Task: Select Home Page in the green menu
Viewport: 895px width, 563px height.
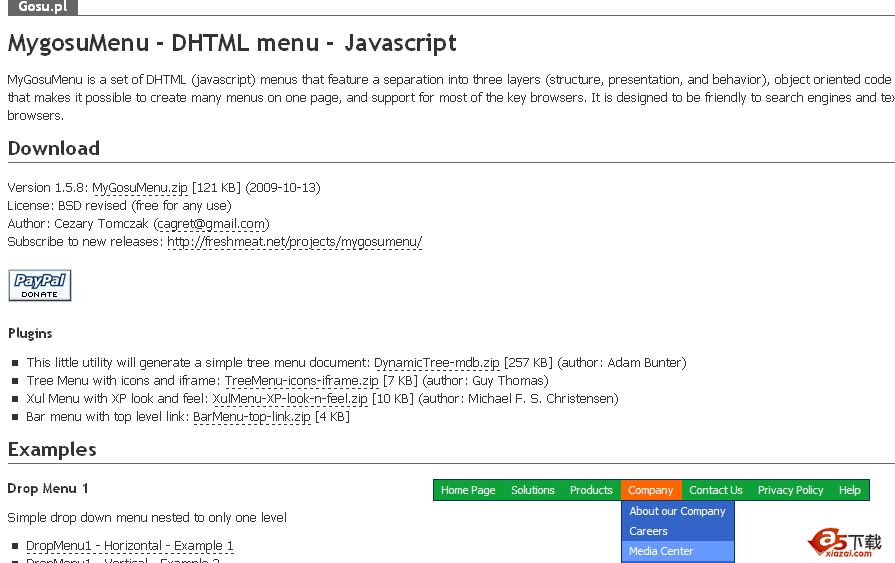Action: coord(468,490)
